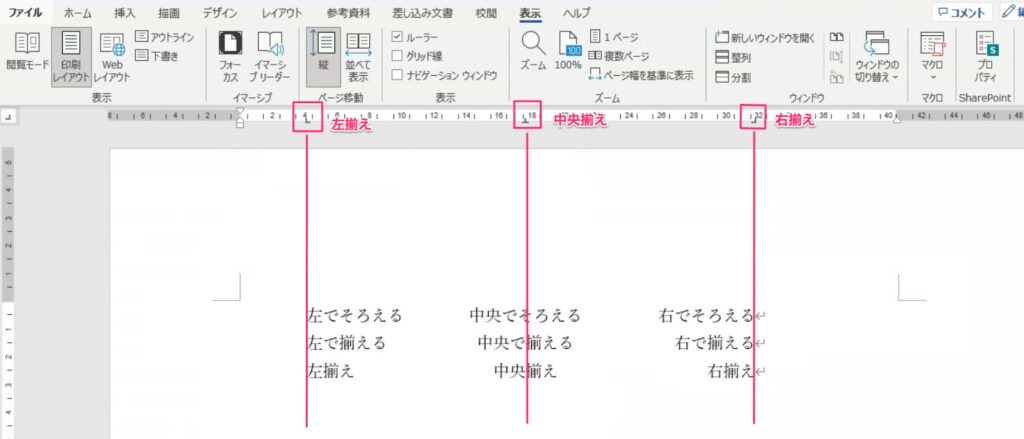Click the text 左でそろえる
The height and width of the screenshot is (439, 1024).
(x=355, y=316)
